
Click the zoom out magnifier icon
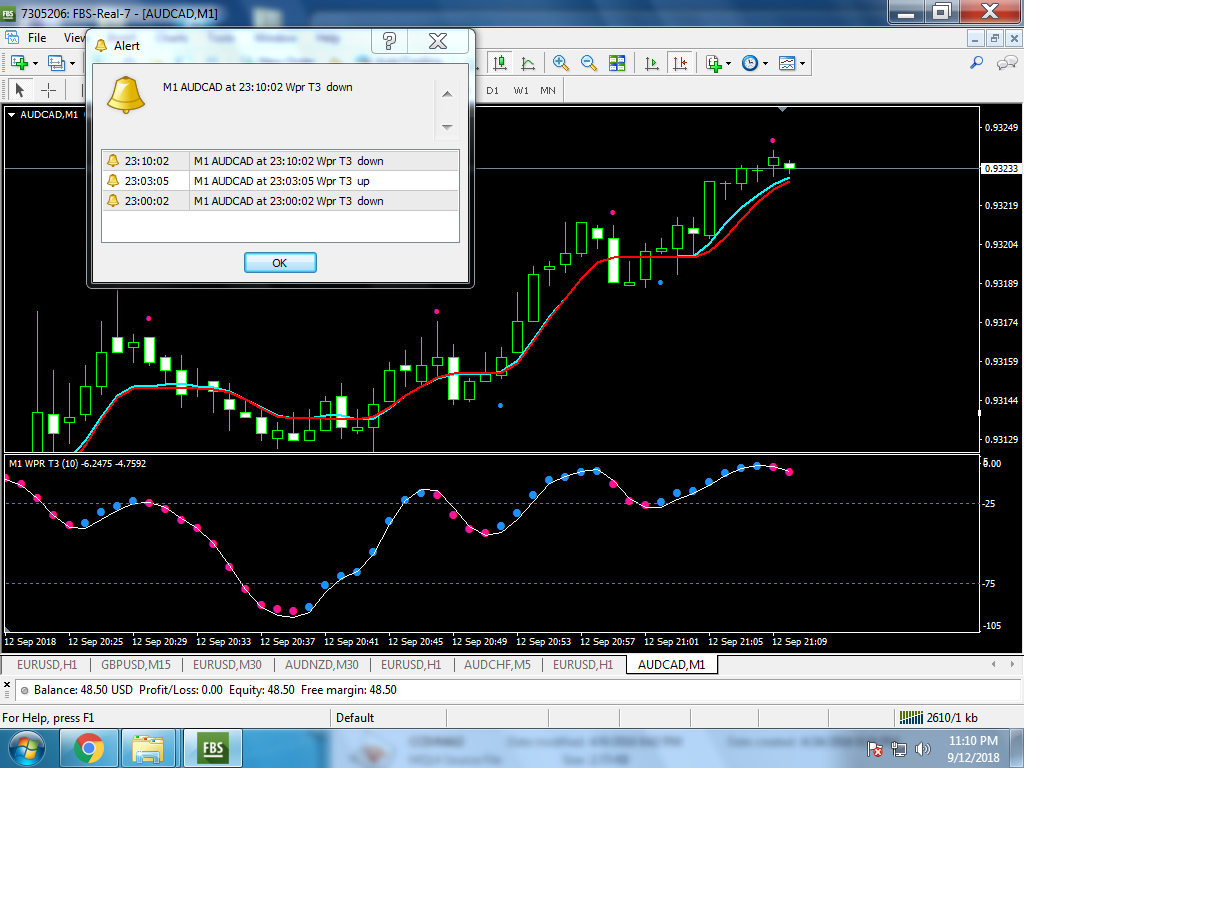589,63
